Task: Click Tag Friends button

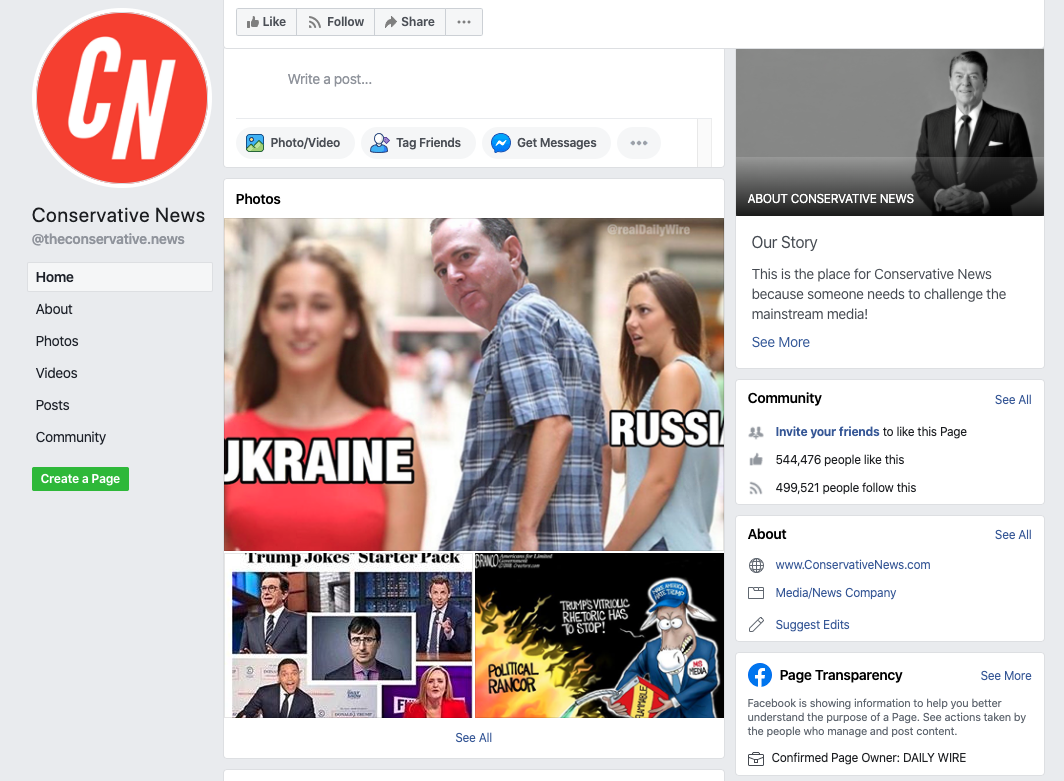Action: [416, 143]
